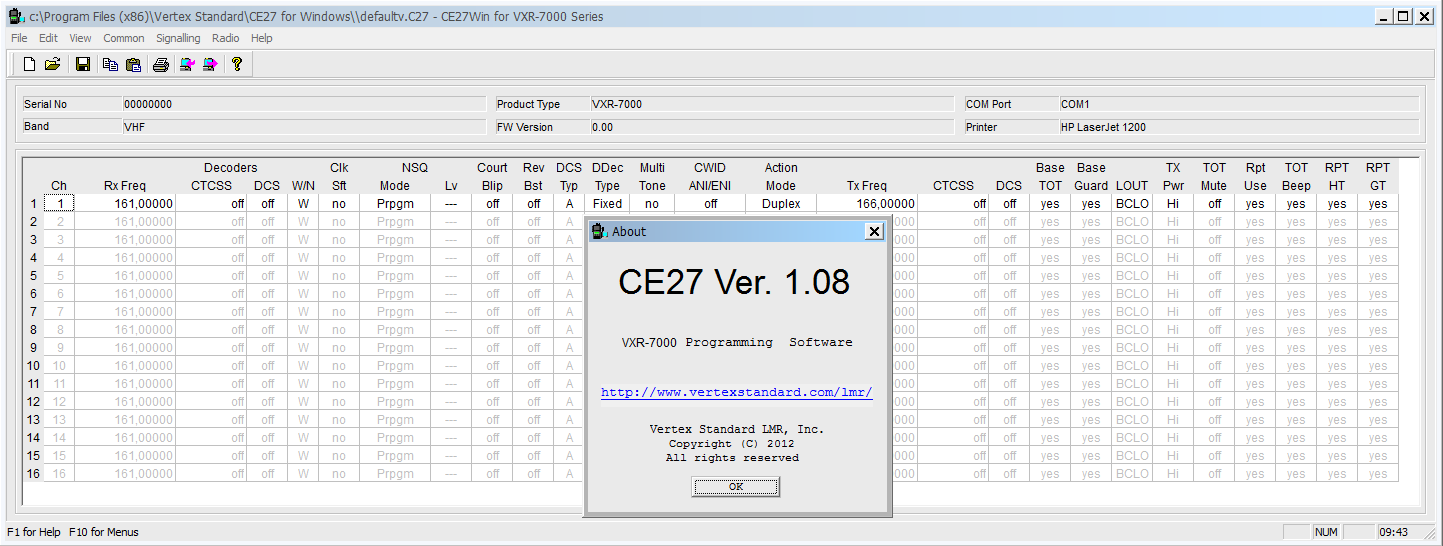
Task: Click the NUM indicator in status bar
Action: click(1326, 532)
